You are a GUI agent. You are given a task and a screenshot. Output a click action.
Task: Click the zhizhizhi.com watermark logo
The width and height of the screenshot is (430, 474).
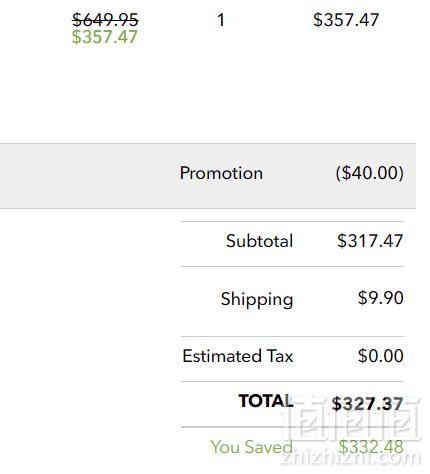(x=351, y=430)
